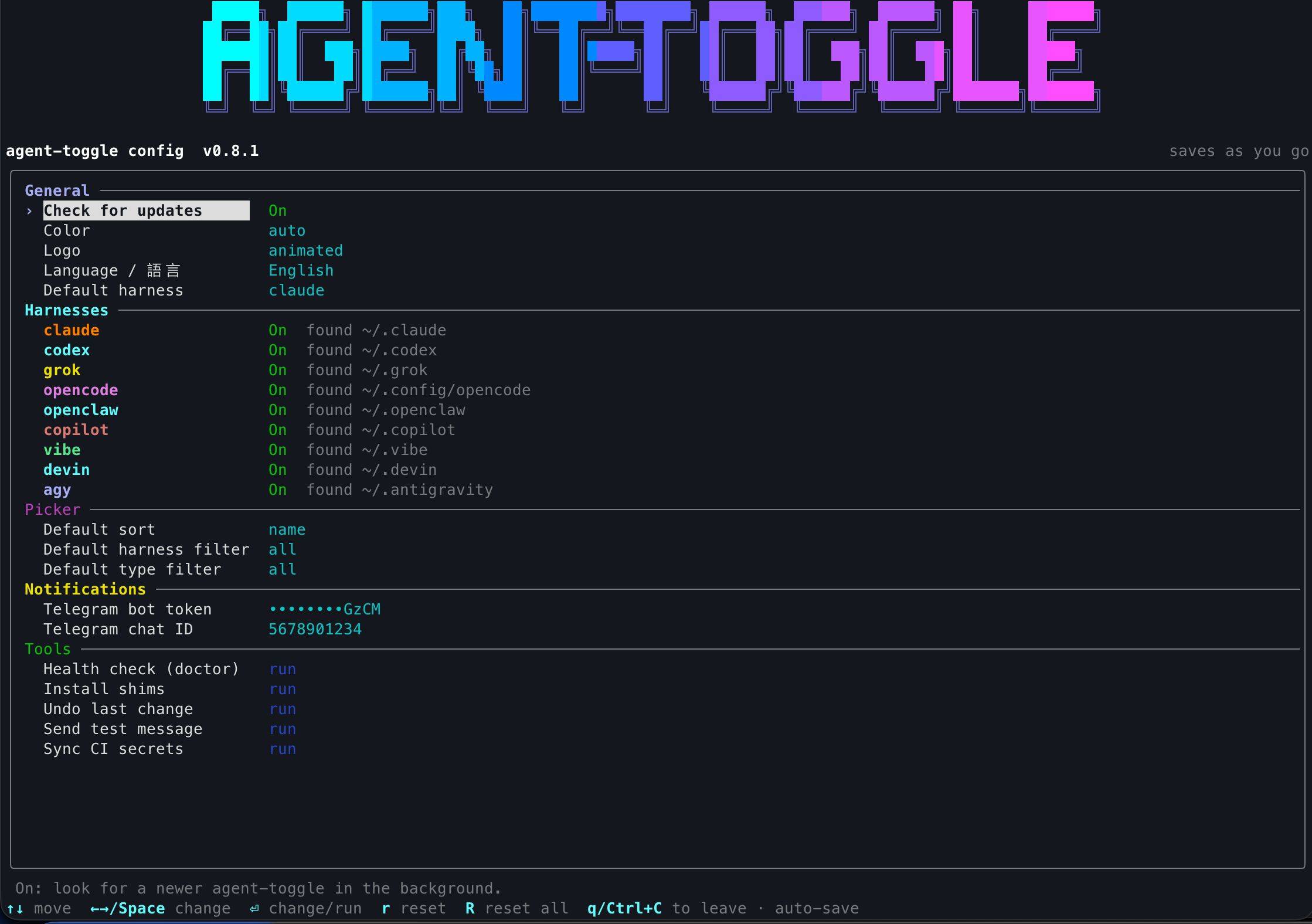Change the Language value English
Viewport: 1312px width, 924px height.
[301, 270]
